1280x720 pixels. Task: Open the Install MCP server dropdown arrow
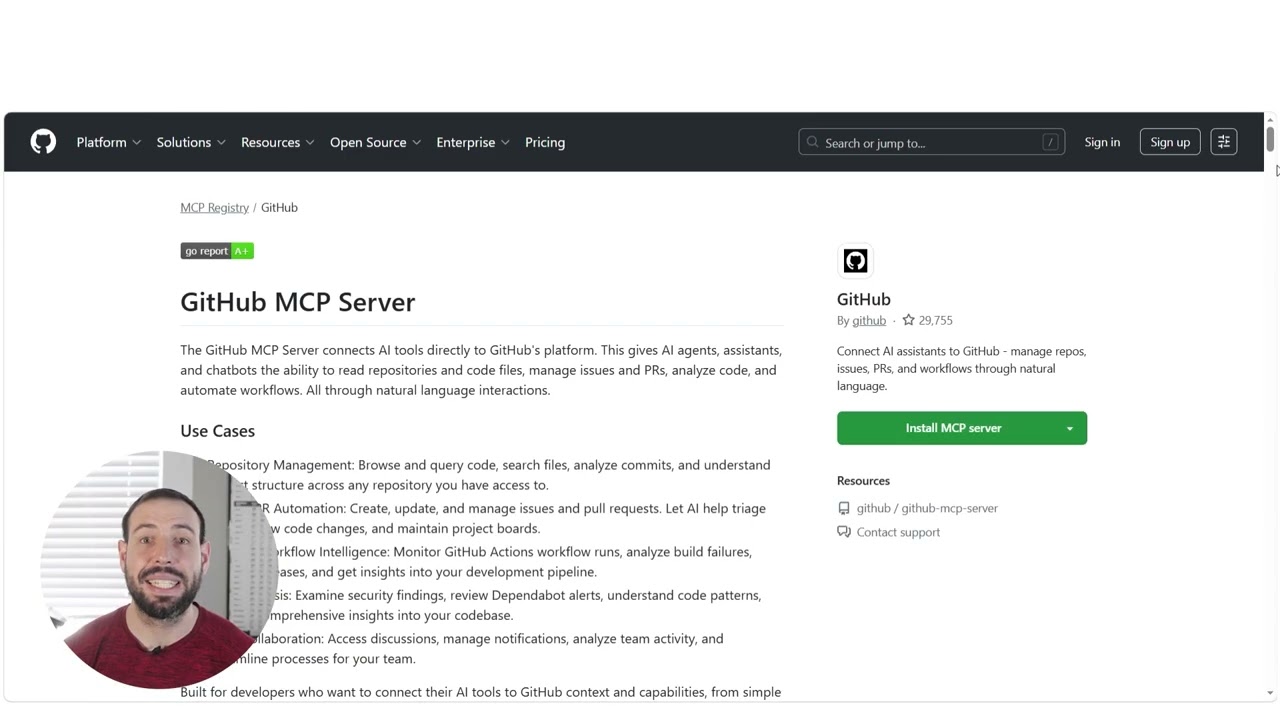coord(1069,428)
